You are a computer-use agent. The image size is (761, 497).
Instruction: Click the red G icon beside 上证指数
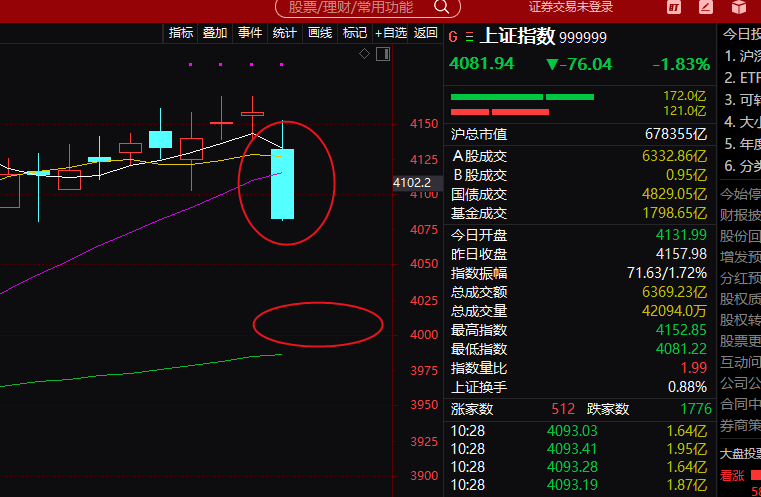(x=453, y=37)
